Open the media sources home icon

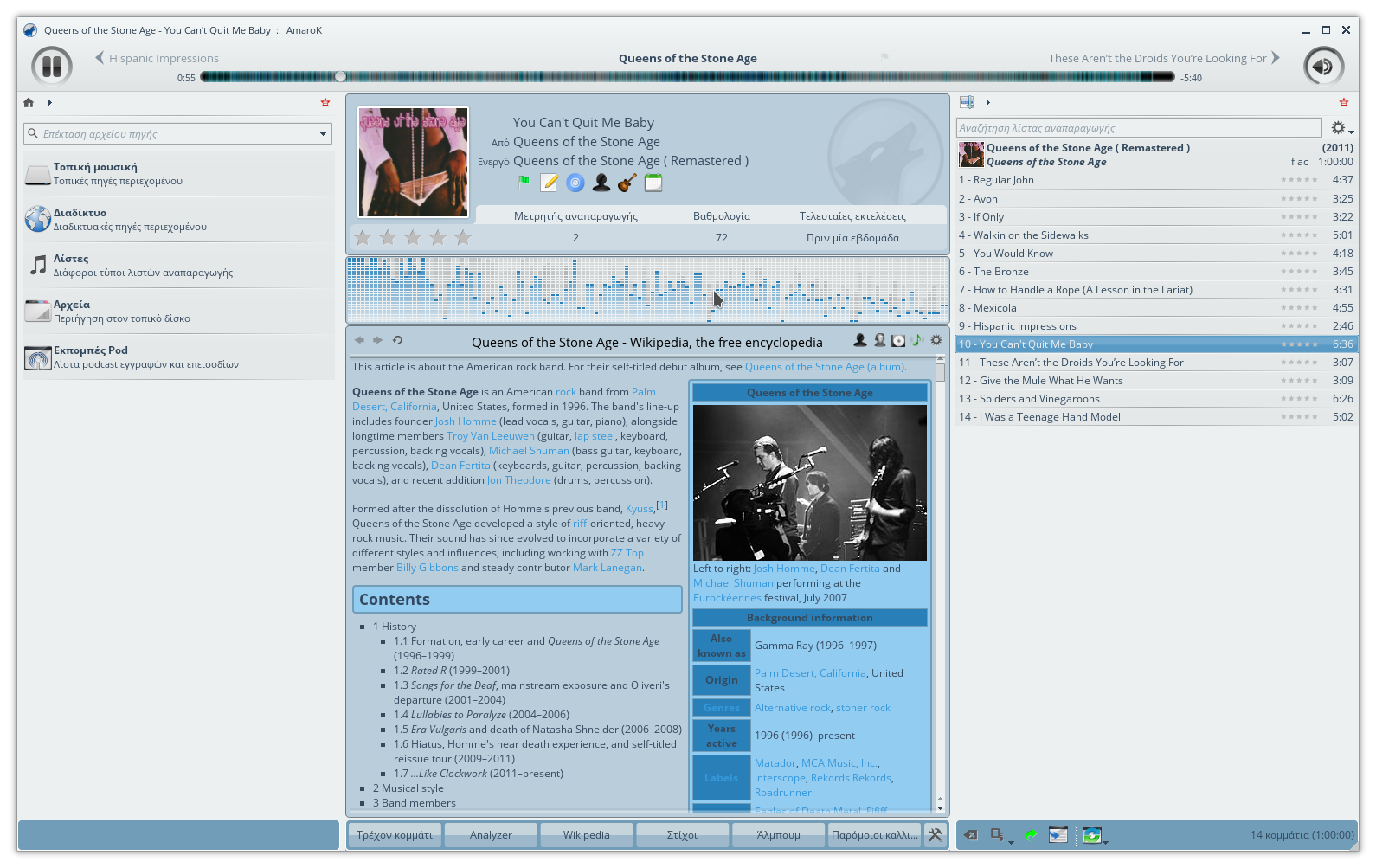coord(29,102)
